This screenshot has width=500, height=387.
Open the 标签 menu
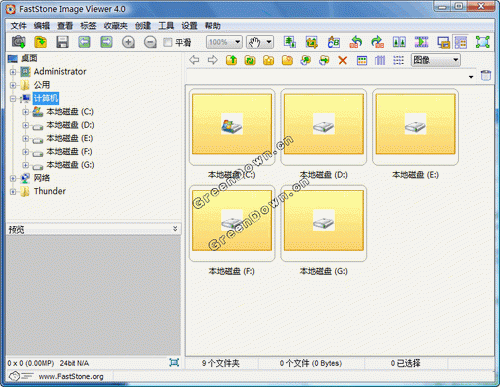(88, 26)
